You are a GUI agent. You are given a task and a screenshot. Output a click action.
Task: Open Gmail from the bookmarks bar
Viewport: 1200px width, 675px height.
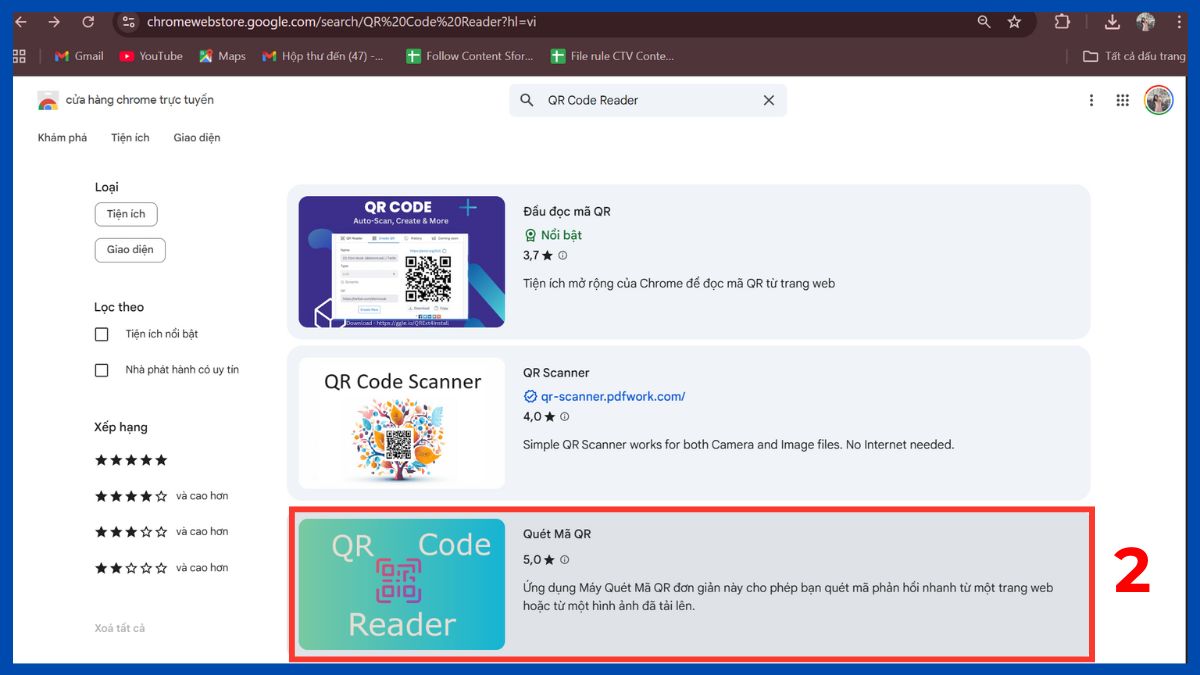(77, 56)
